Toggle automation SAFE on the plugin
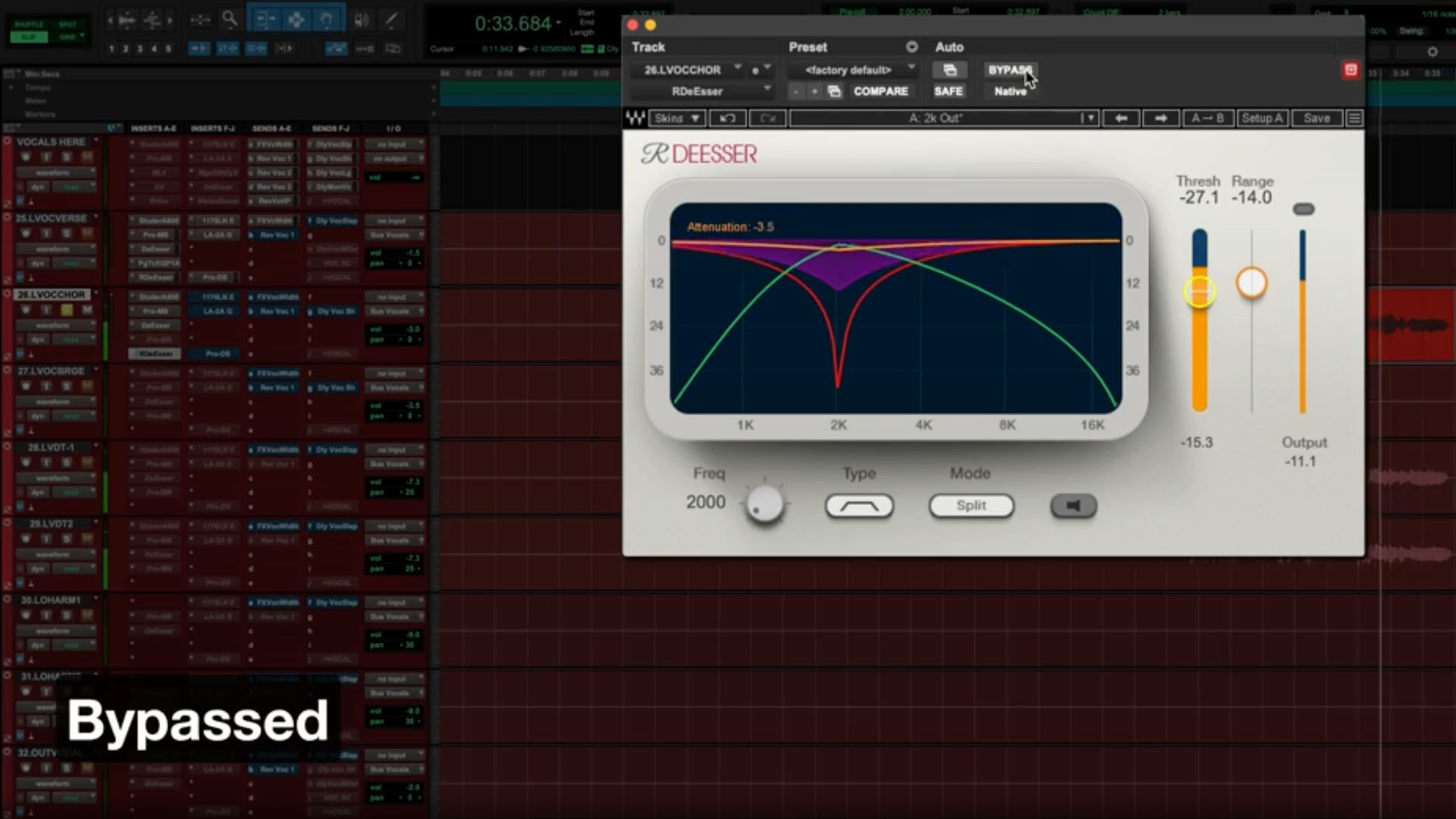1456x819 pixels. click(948, 91)
